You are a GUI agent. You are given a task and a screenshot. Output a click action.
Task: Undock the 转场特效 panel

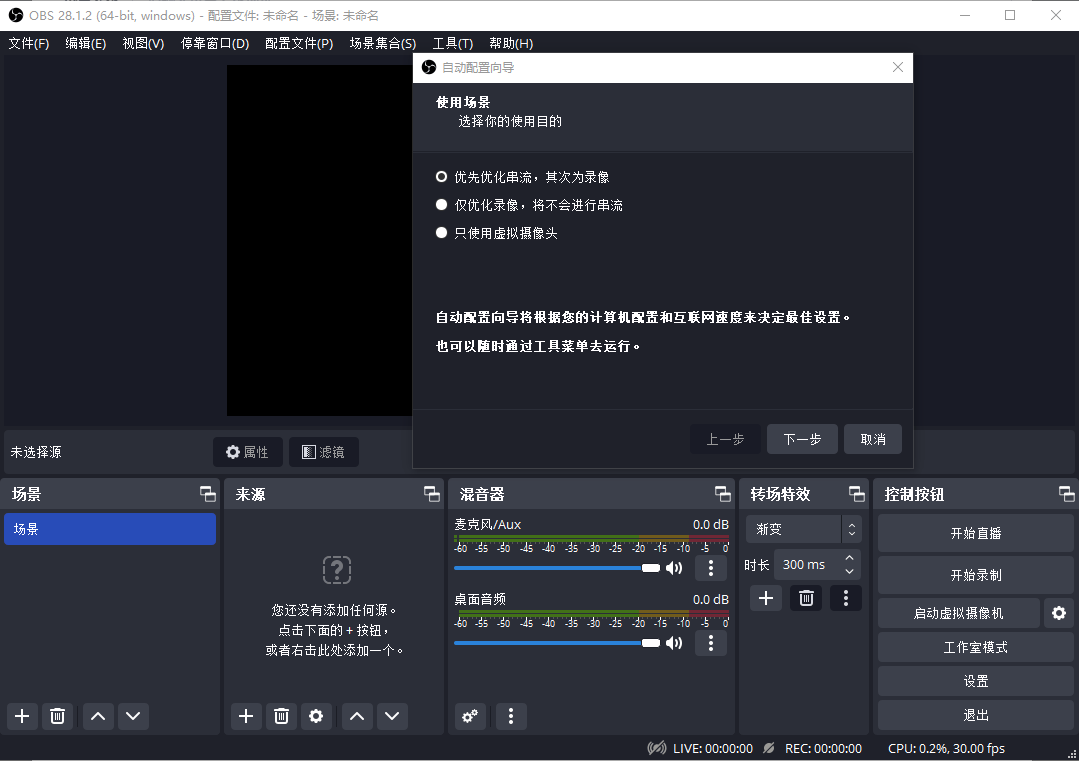[857, 493]
